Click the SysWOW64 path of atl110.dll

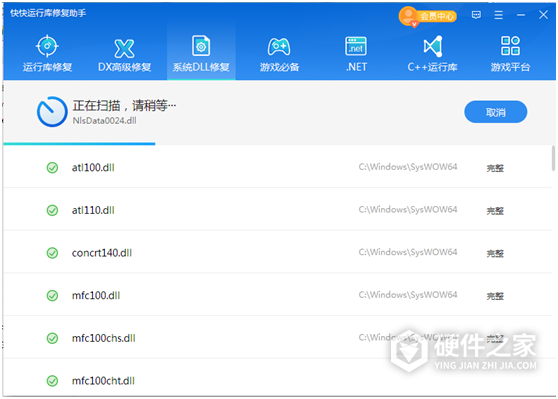[x=408, y=210]
